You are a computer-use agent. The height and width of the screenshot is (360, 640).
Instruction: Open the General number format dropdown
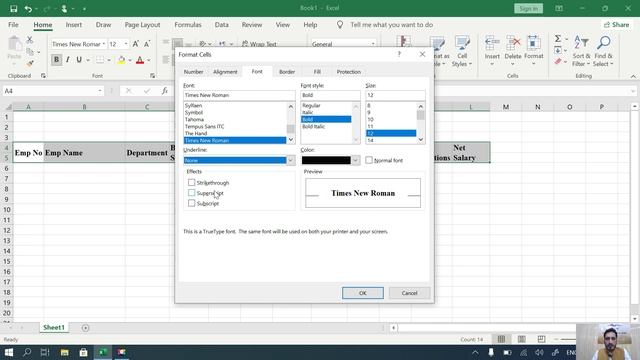373,44
